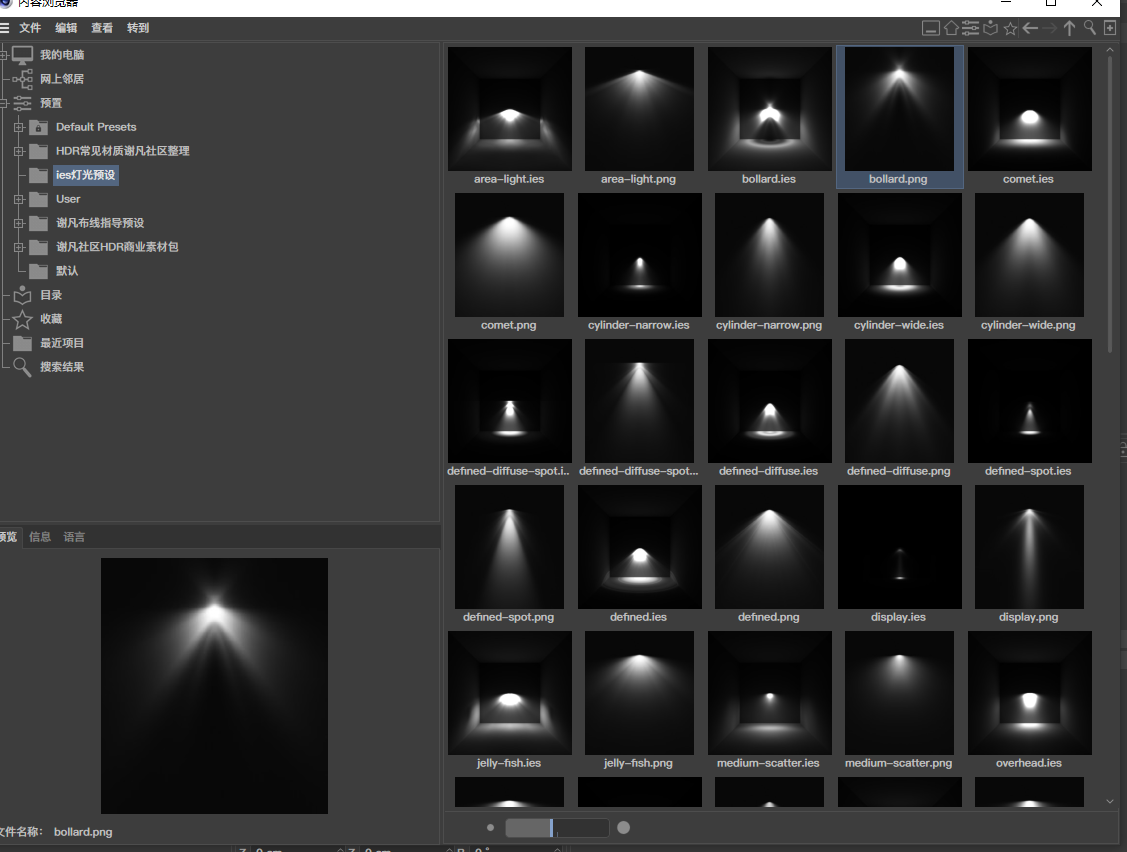
Task: Select the defined-diffuse.ies thumbnail
Action: [769, 401]
